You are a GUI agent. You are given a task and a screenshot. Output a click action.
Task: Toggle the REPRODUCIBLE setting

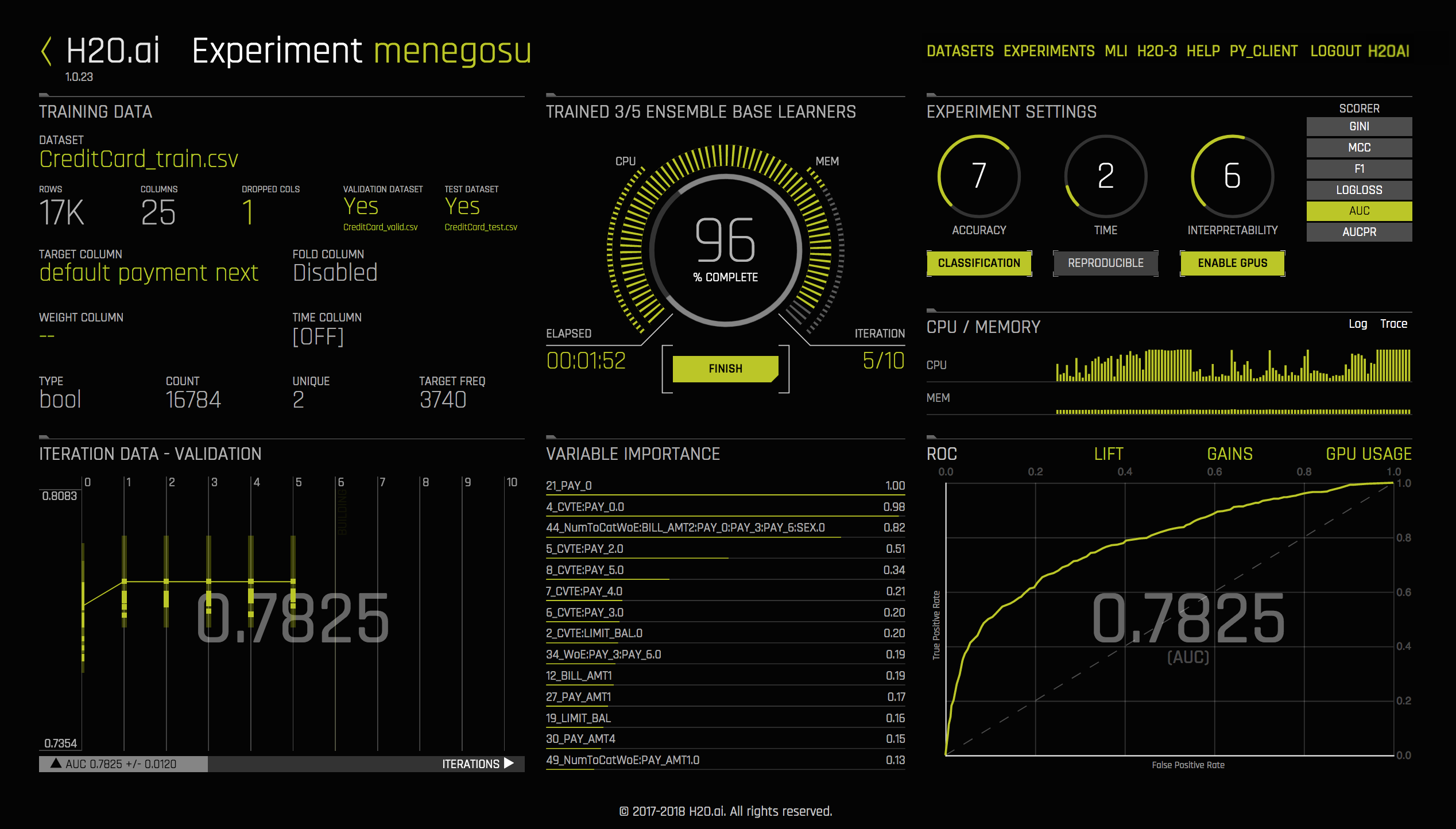point(1105,263)
